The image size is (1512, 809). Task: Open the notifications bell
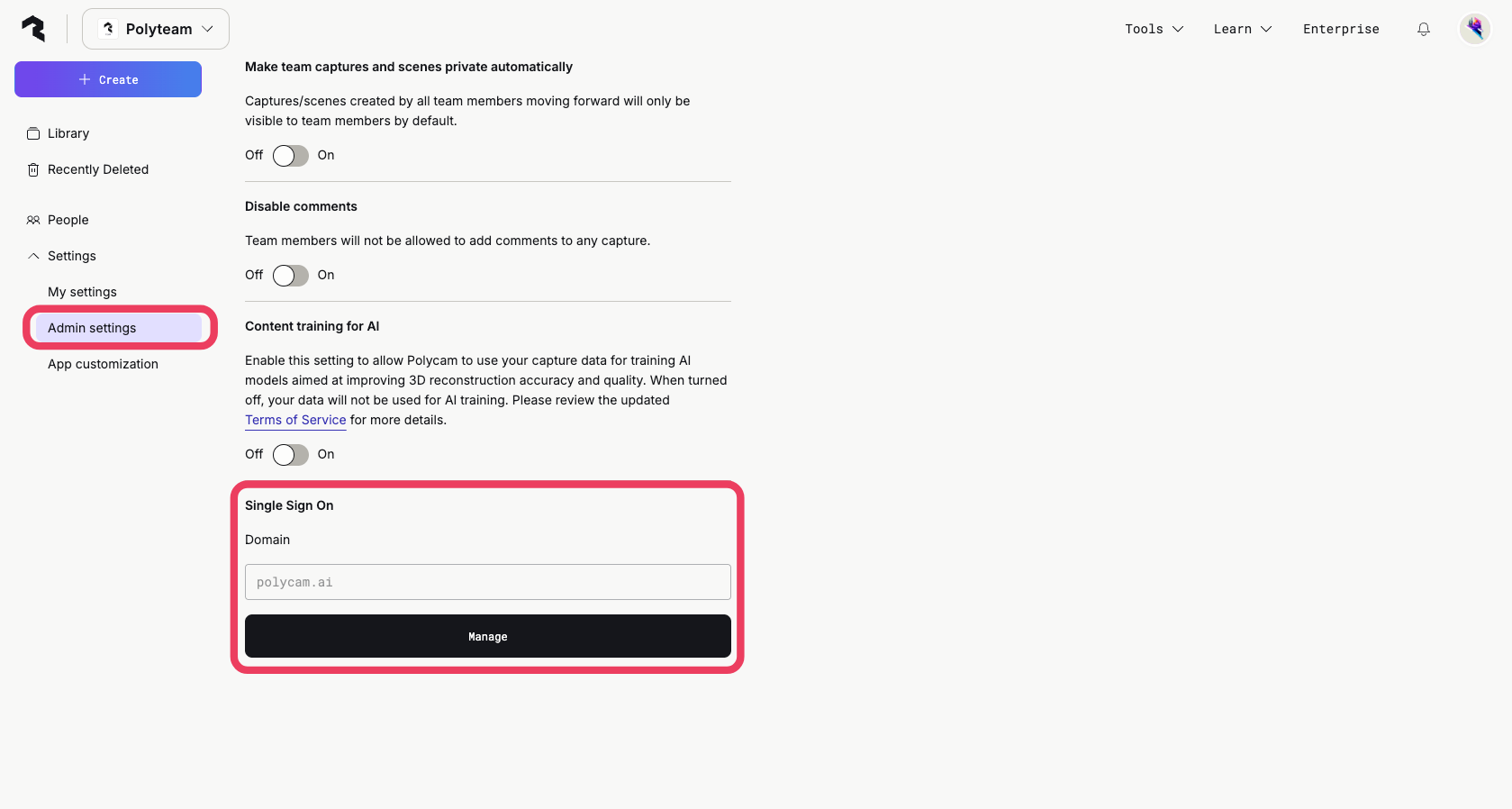tap(1424, 29)
